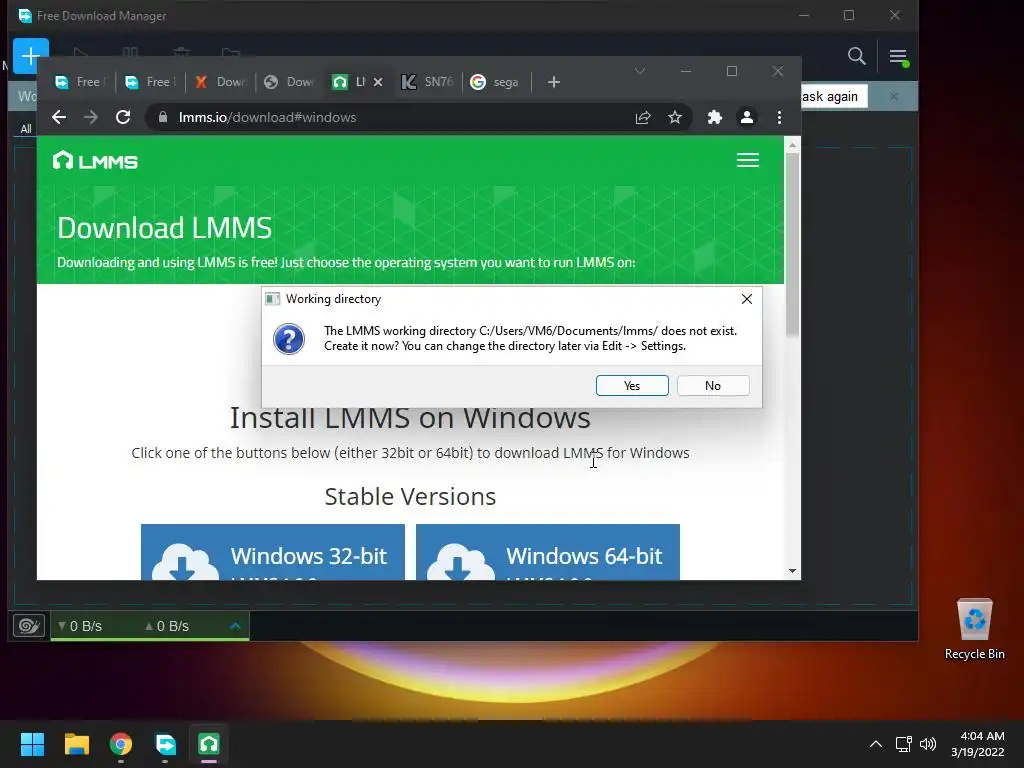Close the Working directory dialog

coord(746,299)
